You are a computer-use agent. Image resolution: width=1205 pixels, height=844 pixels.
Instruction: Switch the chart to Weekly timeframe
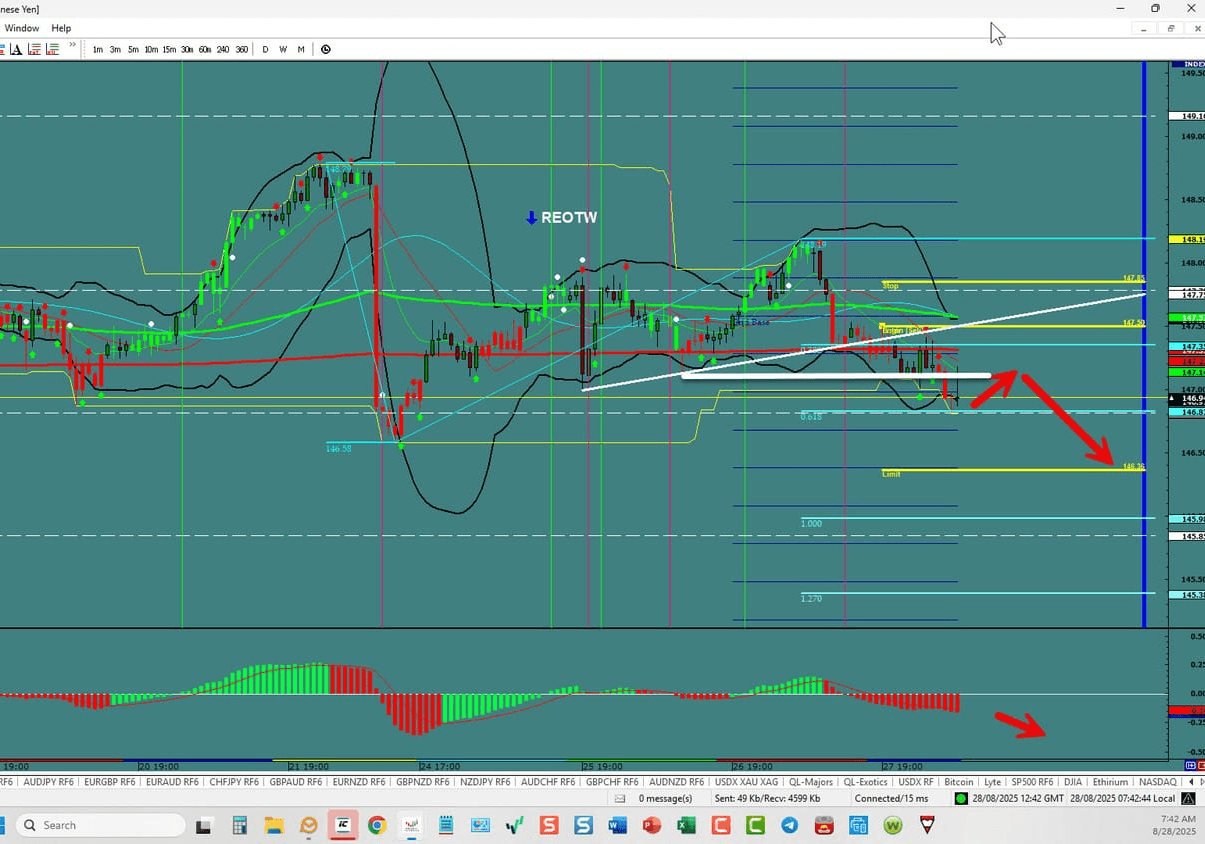coord(283,48)
